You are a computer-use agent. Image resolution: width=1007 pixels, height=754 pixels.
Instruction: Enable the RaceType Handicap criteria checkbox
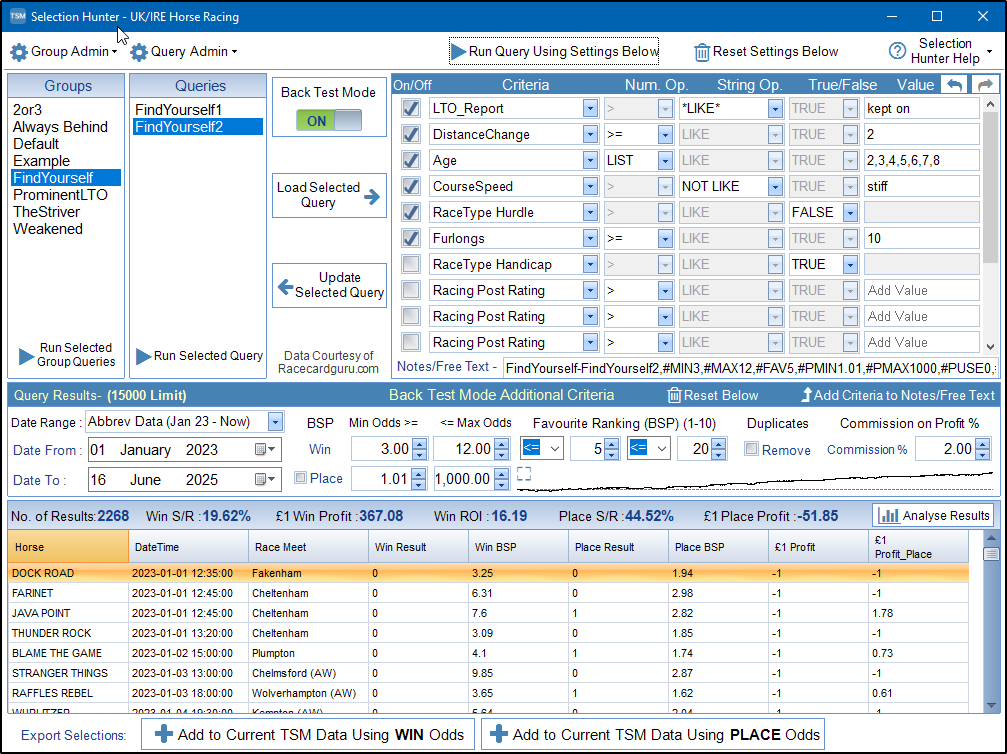[410, 264]
